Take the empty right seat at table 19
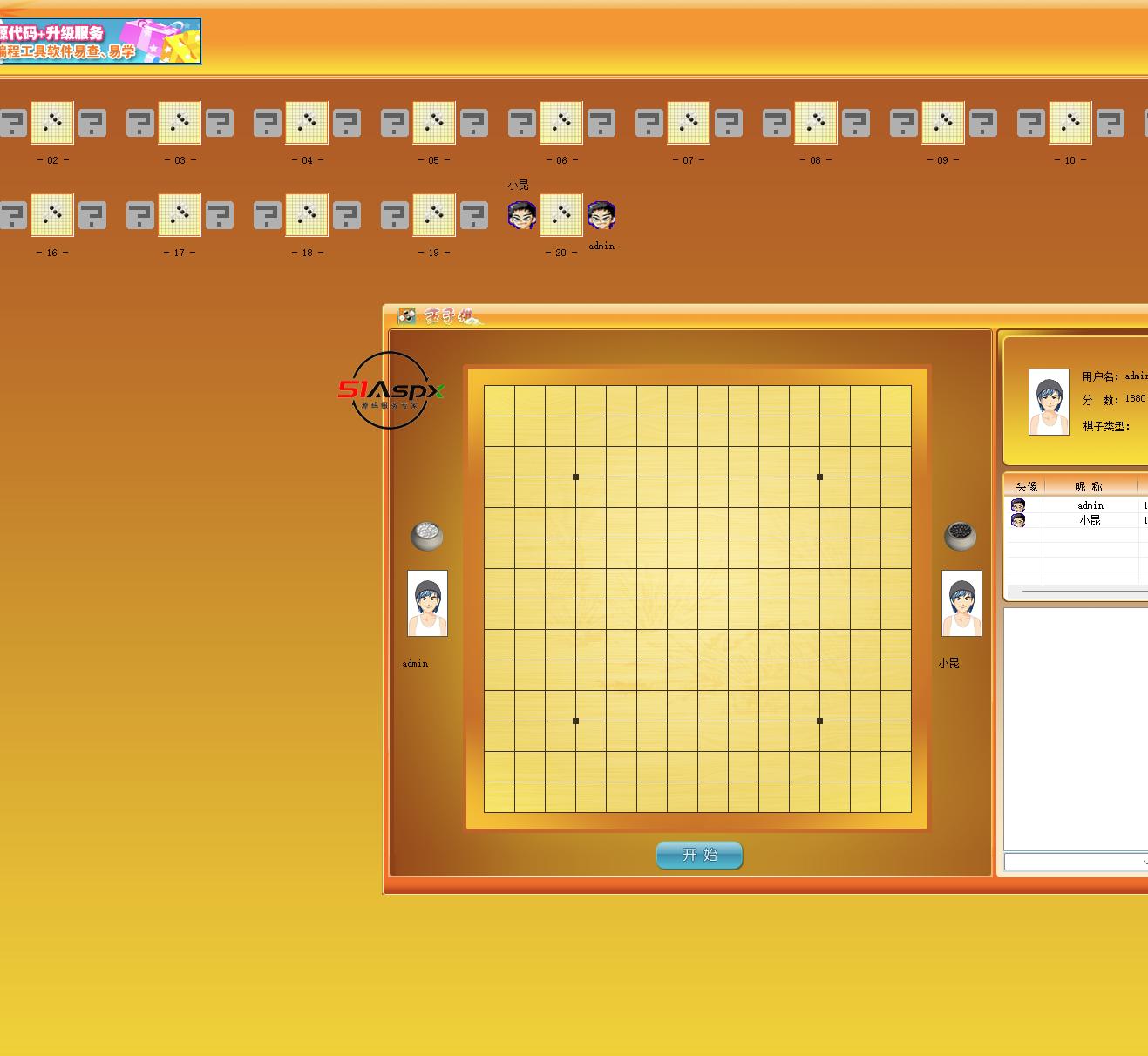The image size is (1148, 1056). coord(474,215)
